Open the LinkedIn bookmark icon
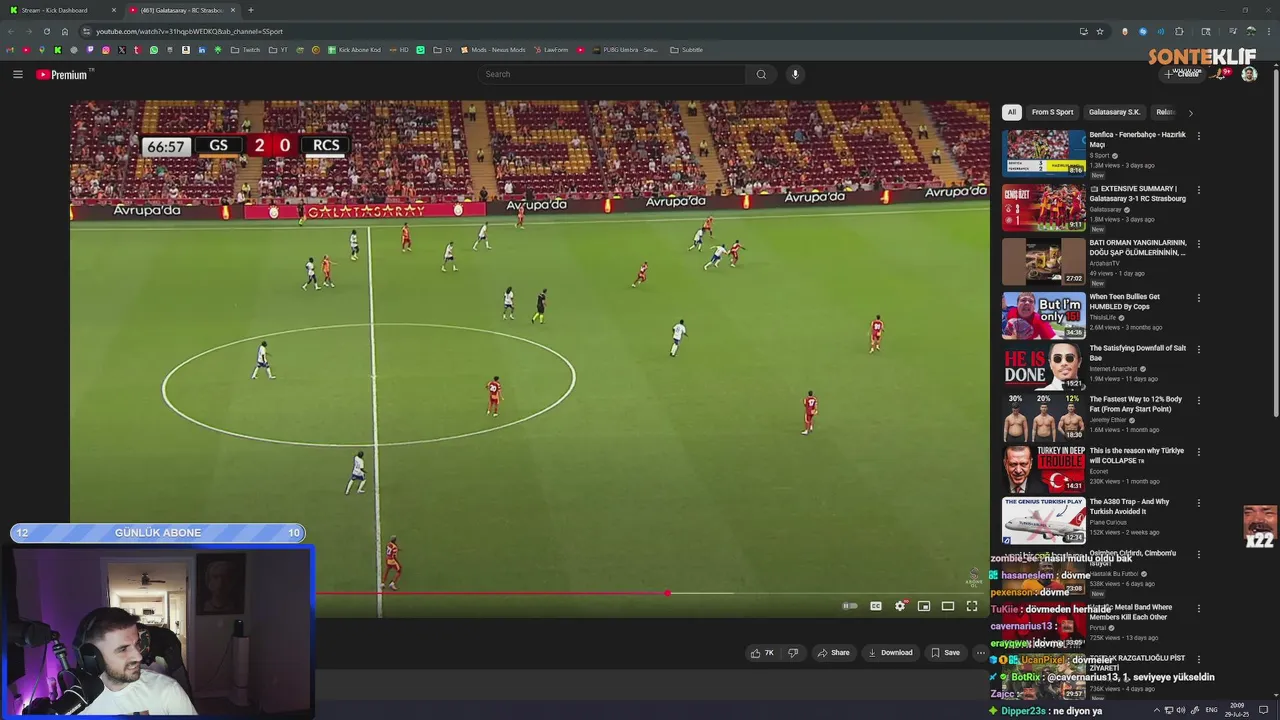Screen dimensions: 1280x720 [201, 50]
